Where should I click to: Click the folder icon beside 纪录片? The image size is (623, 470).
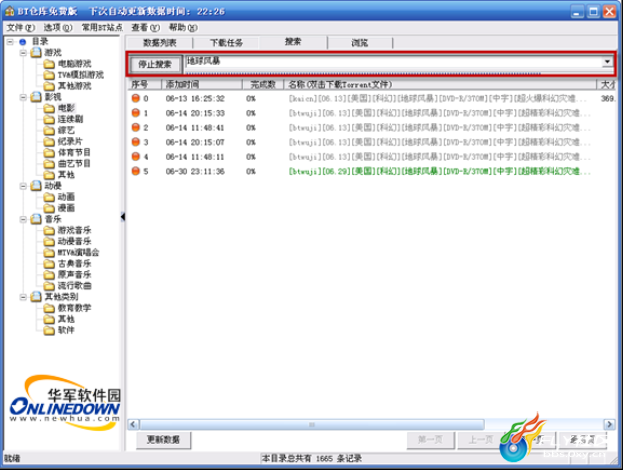coord(49,142)
